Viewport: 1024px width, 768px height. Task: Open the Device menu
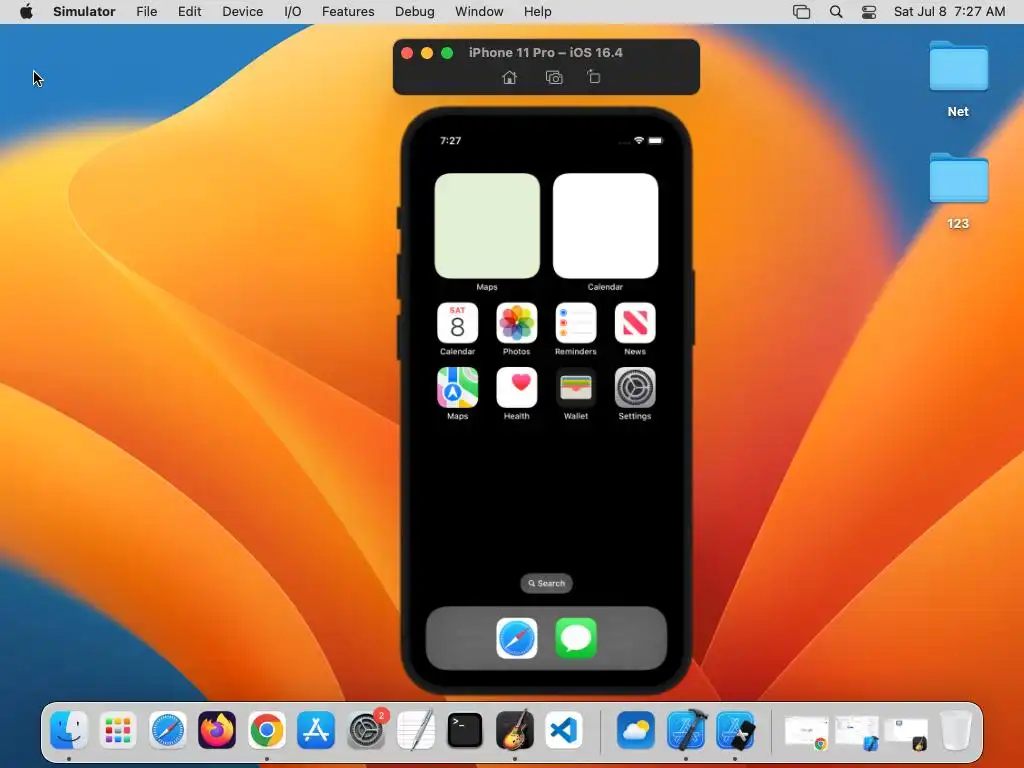pyautogui.click(x=242, y=12)
